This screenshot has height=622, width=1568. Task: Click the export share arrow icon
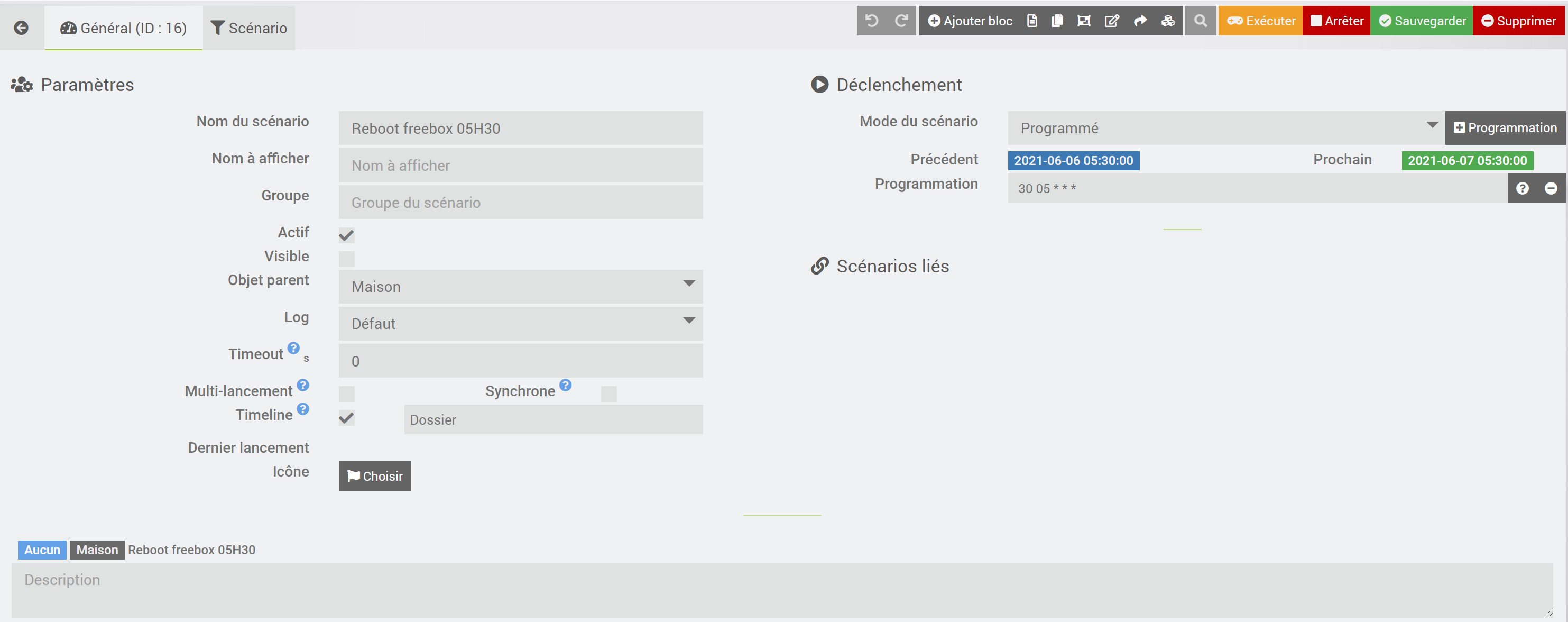pos(1140,21)
